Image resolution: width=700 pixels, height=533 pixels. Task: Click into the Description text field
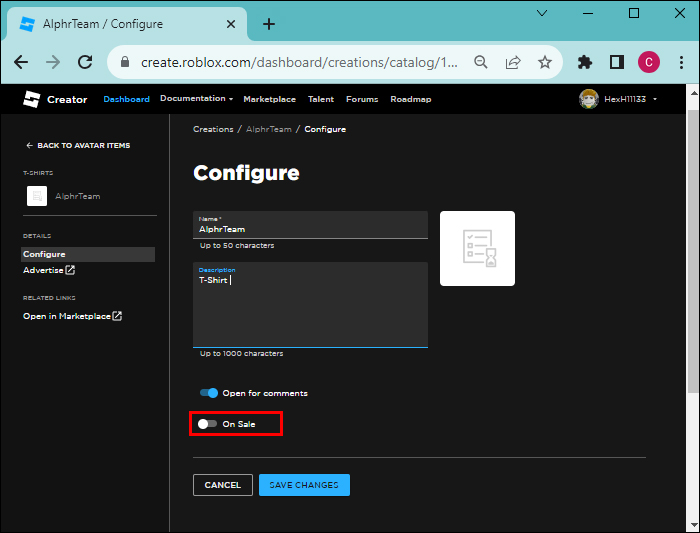pos(310,310)
